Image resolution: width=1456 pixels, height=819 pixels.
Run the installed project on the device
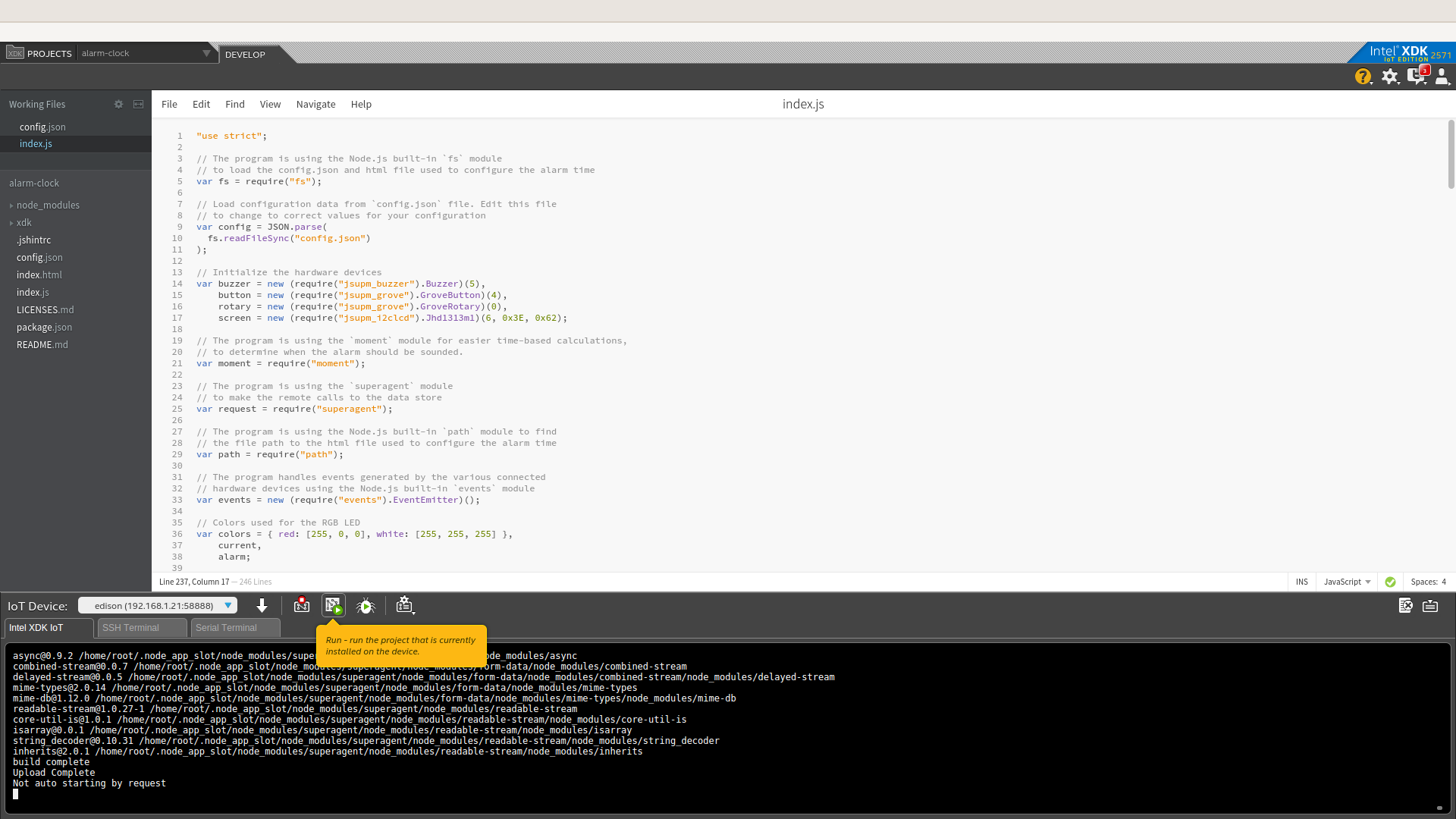334,605
